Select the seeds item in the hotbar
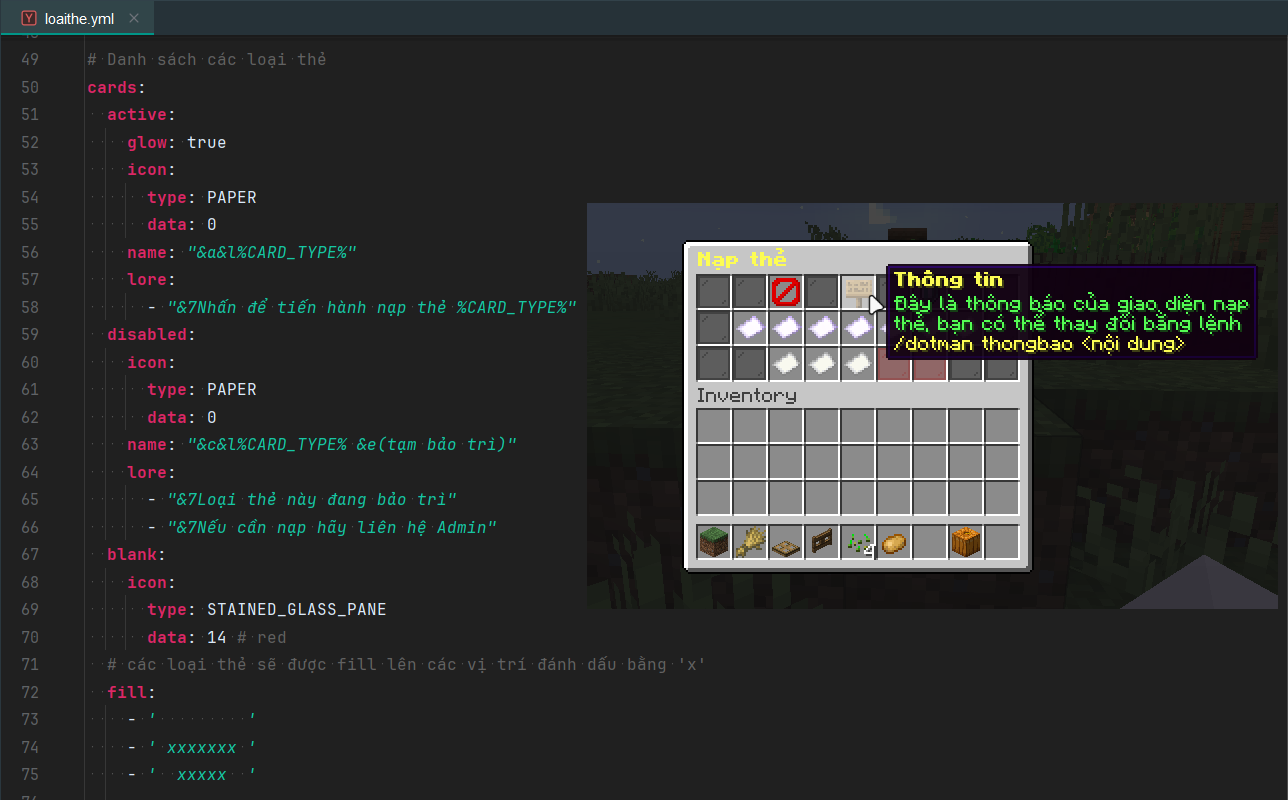The image size is (1288, 800). 855,543
